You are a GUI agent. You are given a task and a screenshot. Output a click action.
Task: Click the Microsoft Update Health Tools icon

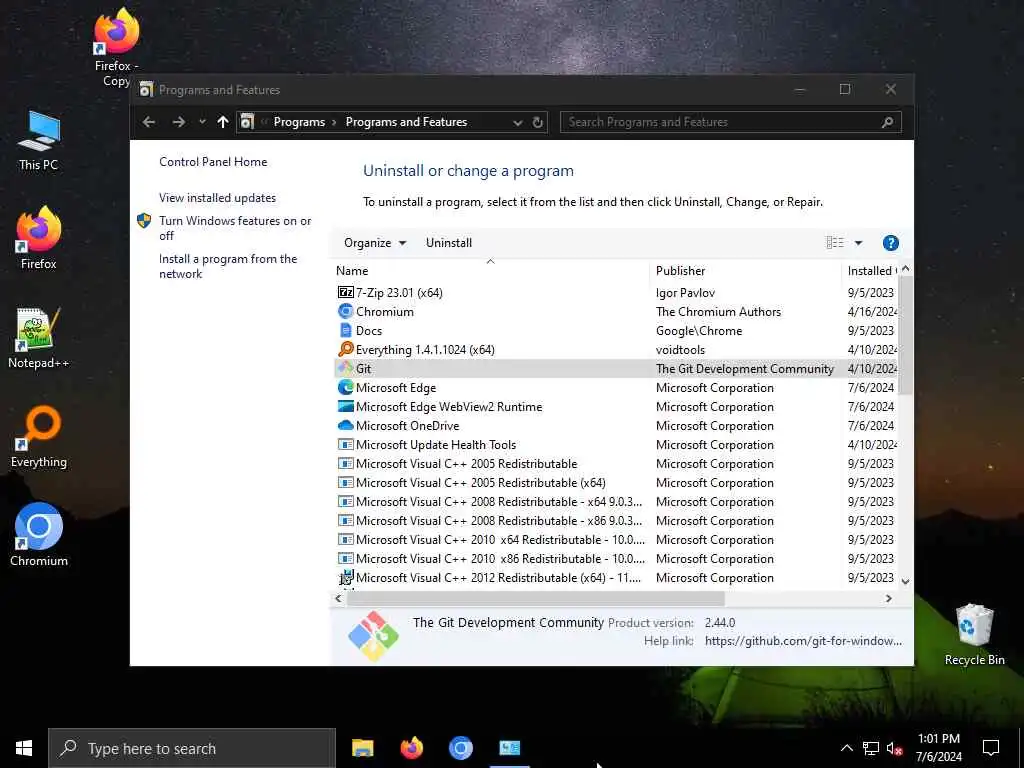click(345, 445)
